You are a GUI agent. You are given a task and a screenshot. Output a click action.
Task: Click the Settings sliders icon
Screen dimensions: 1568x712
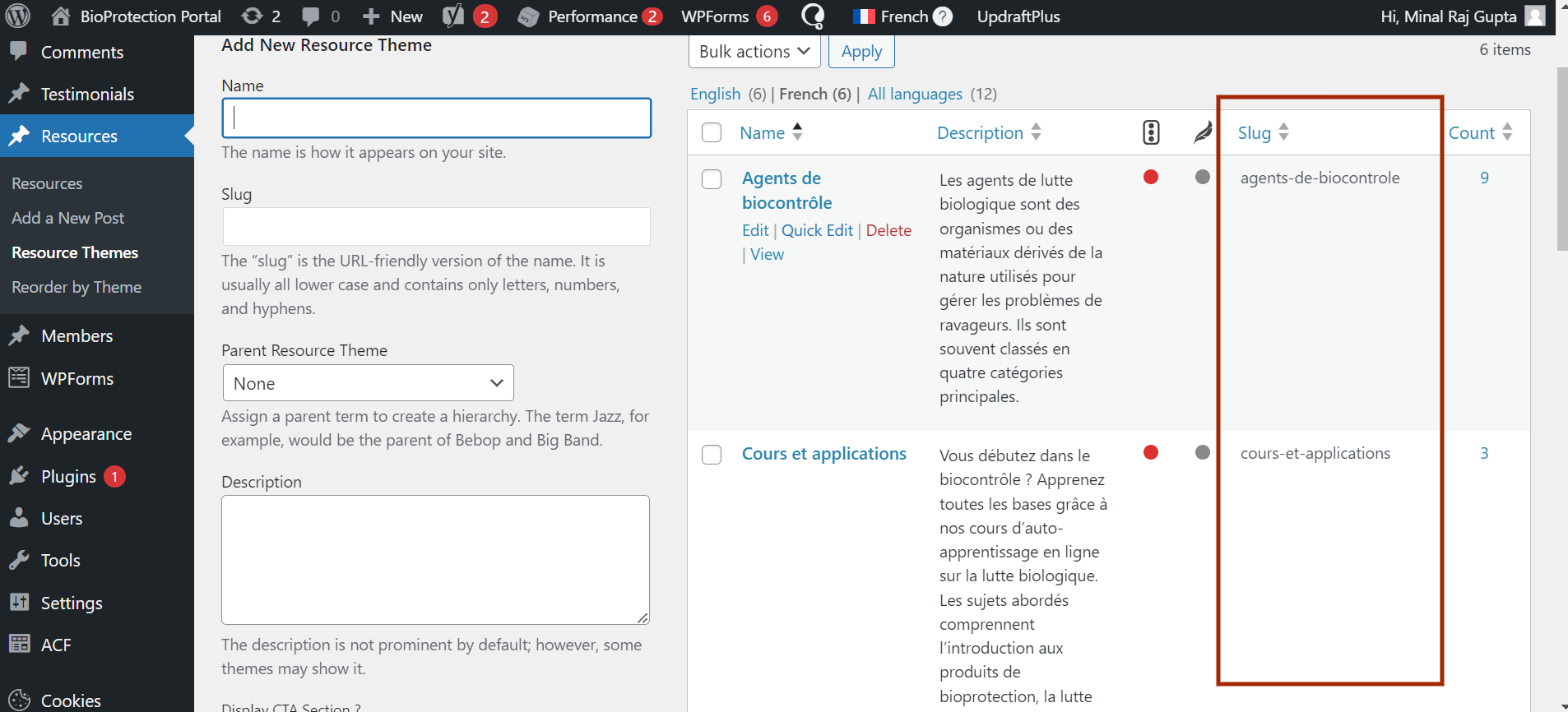(18, 603)
